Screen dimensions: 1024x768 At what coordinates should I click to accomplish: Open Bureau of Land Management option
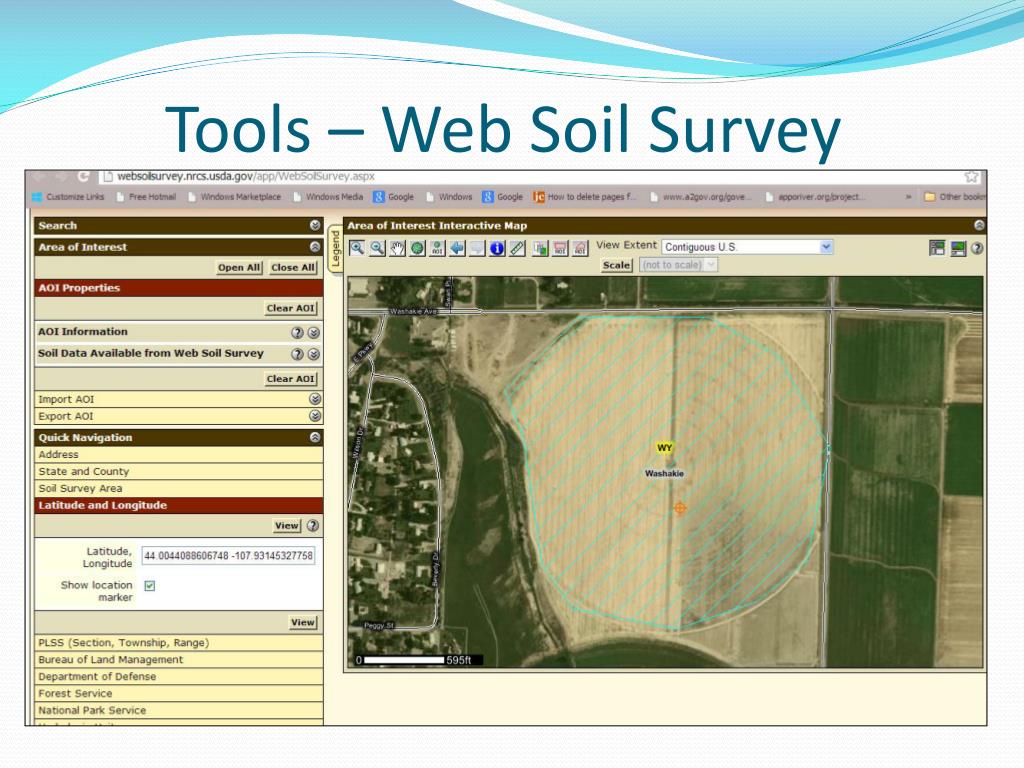(x=179, y=660)
